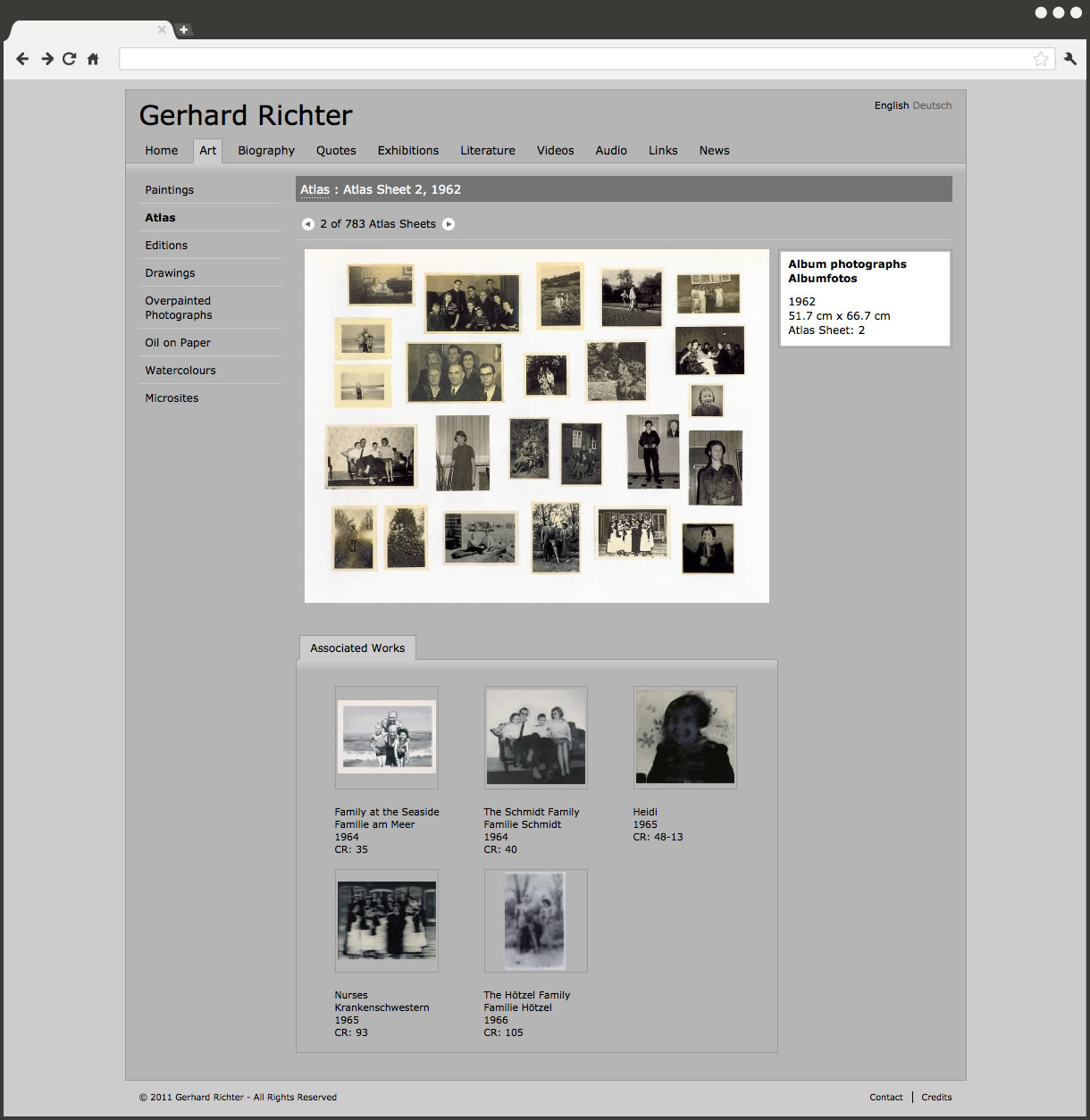Image resolution: width=1090 pixels, height=1120 pixels.
Task: Select the Associated Works tab
Action: click(x=357, y=648)
